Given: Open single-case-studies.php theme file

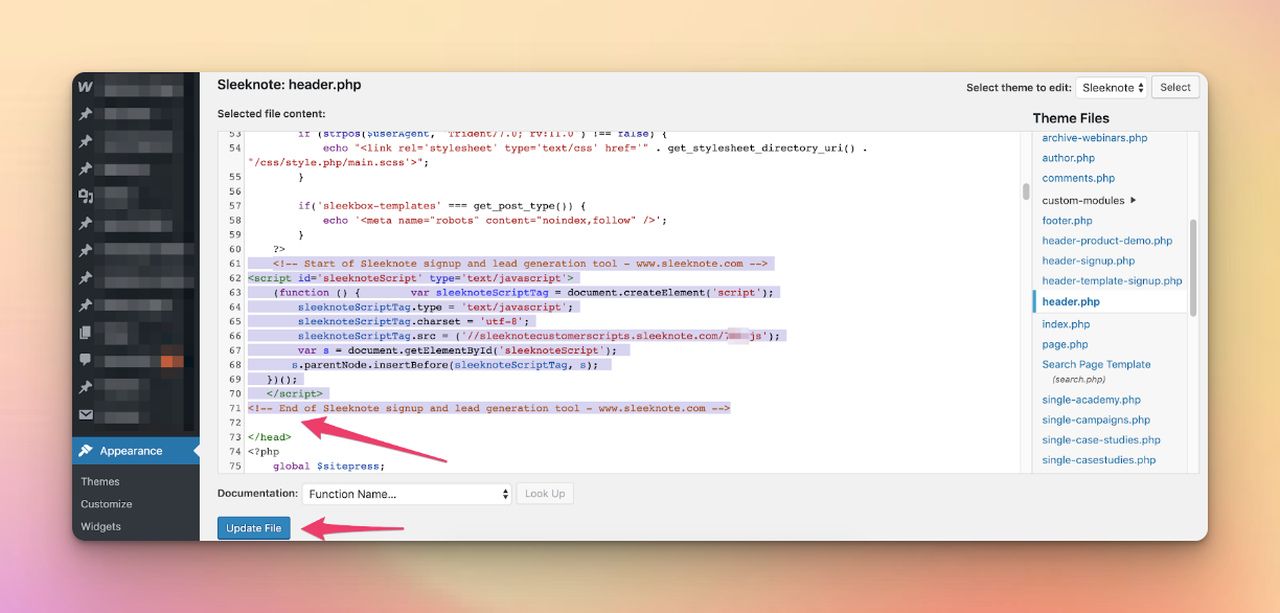Looking at the screenshot, I should [1101, 440].
